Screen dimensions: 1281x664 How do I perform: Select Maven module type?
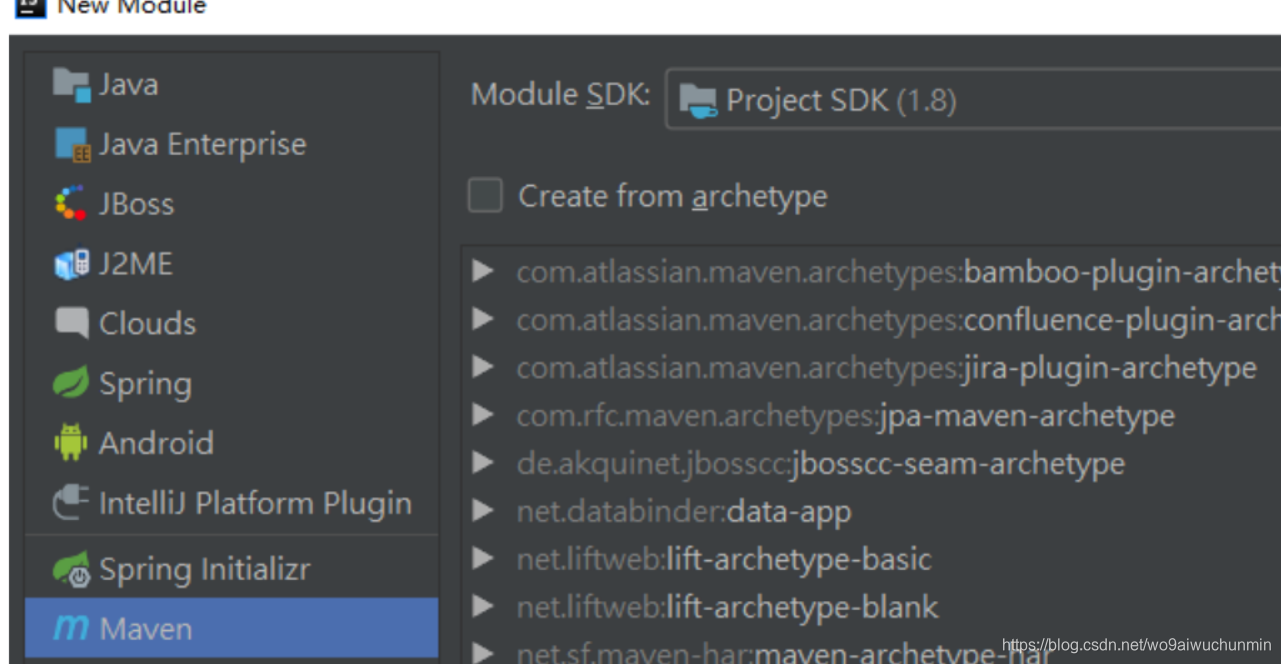point(231,628)
